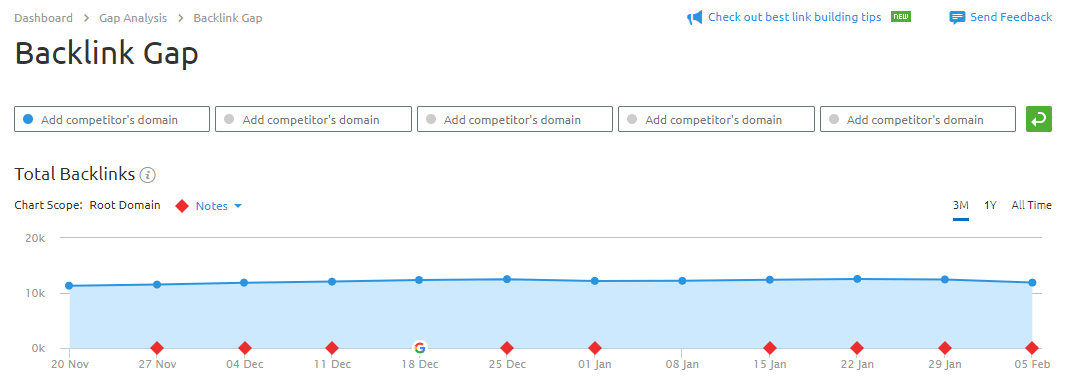Viewport: 1067px width, 389px height.
Task: Click the green compare arrow button
Action: (1038, 119)
